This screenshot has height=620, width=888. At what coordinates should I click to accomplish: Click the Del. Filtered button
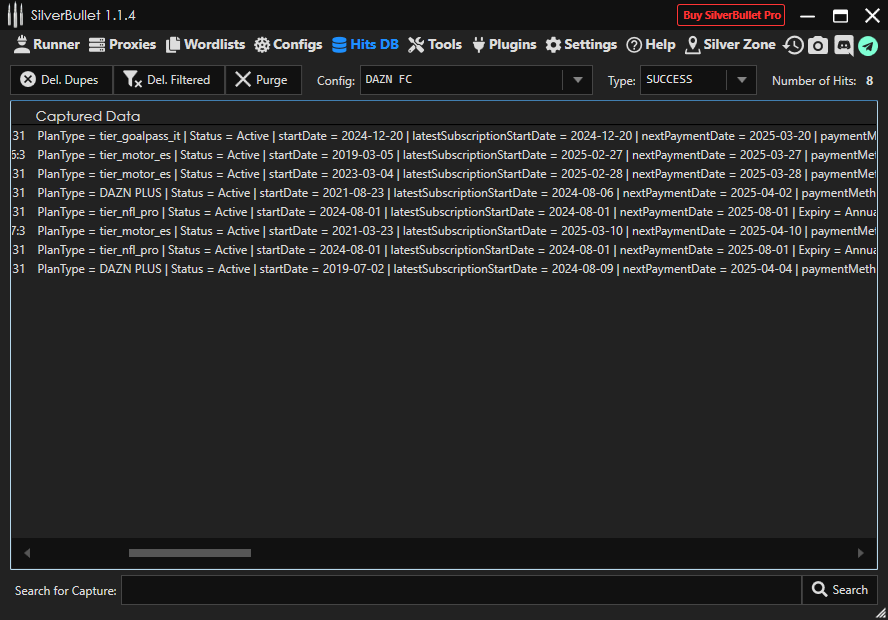(x=169, y=80)
